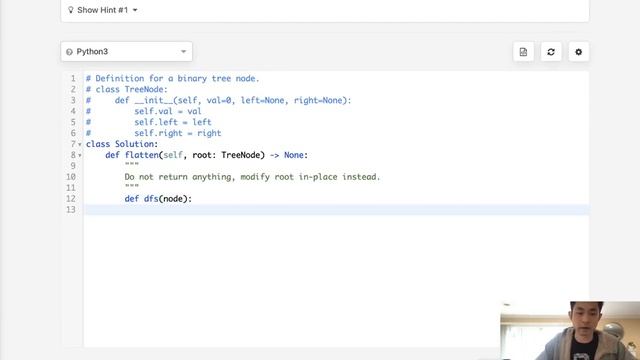Click the empty line 13 in editor
This screenshot has width=640, height=360.
[336, 210]
